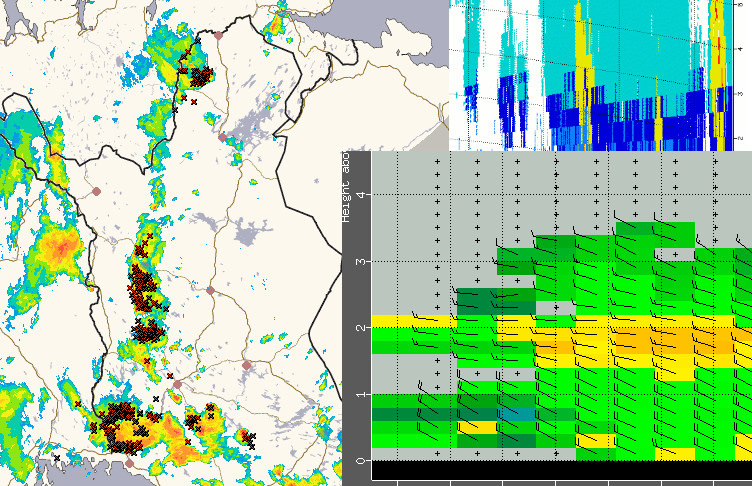Click the lightning marker cluster furthest east on the southern coast

(247, 436)
